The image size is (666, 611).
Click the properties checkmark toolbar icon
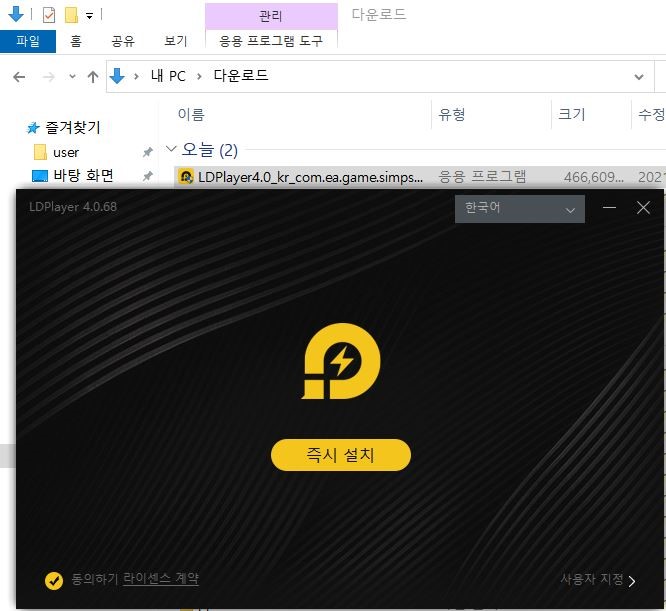click(x=49, y=16)
